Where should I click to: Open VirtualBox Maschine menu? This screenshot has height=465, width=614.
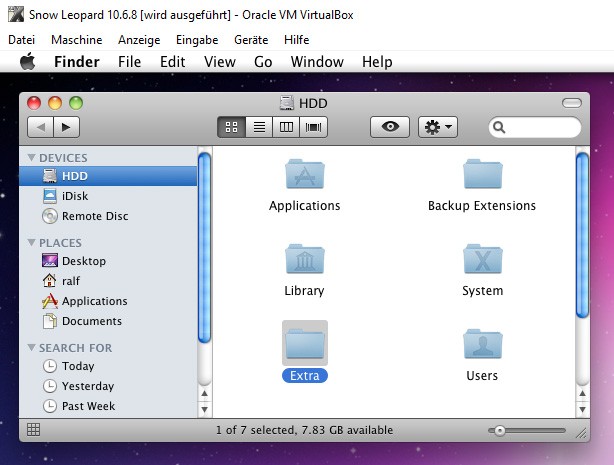76,40
